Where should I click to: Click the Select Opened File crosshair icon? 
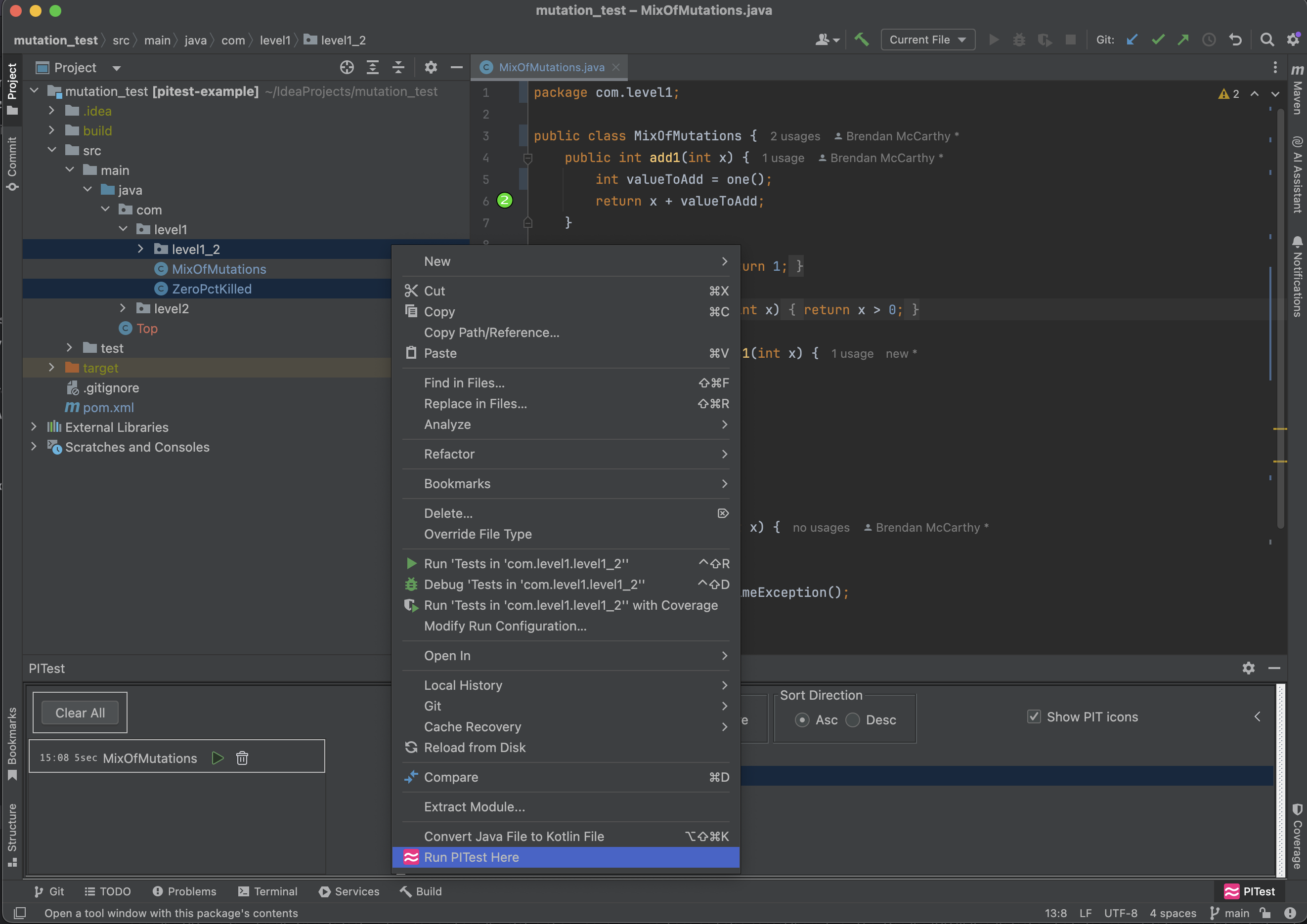(x=347, y=68)
